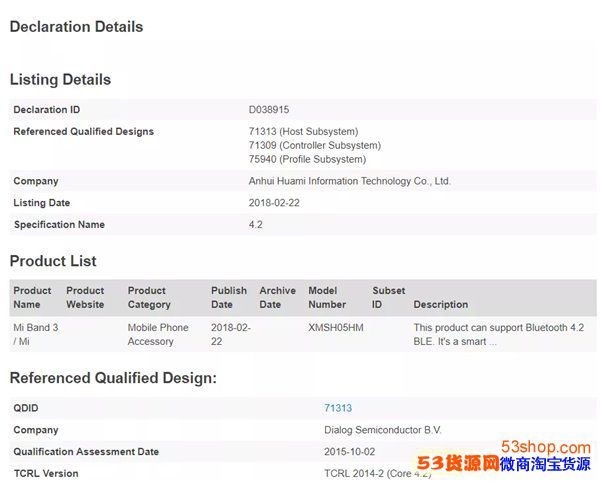Sort by Publish Date column header

[229, 297]
